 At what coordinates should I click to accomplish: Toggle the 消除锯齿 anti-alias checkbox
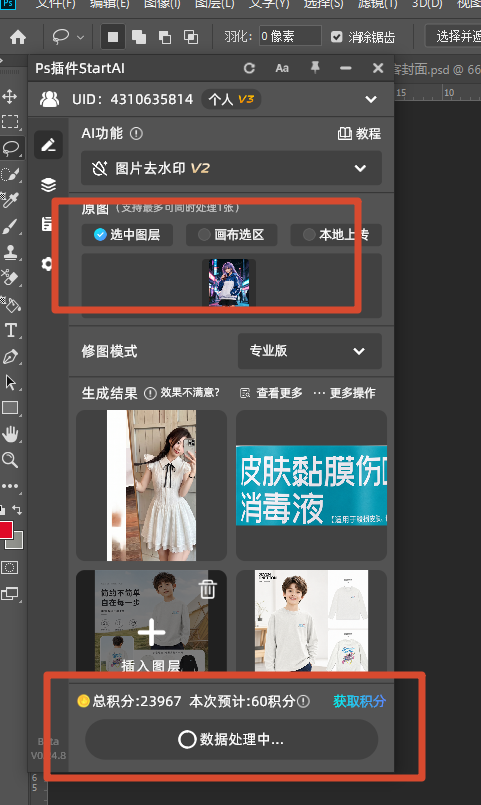pos(337,37)
